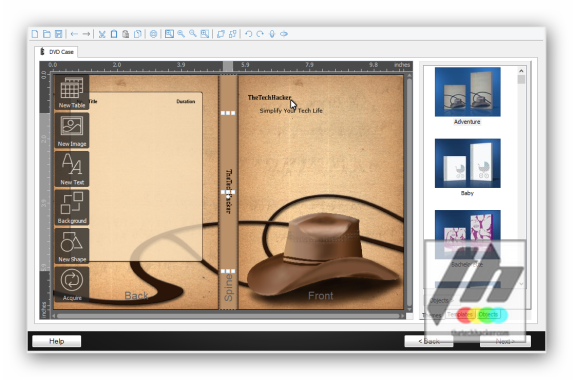Select the New Shape tool
The image size is (573, 380).
[72, 246]
